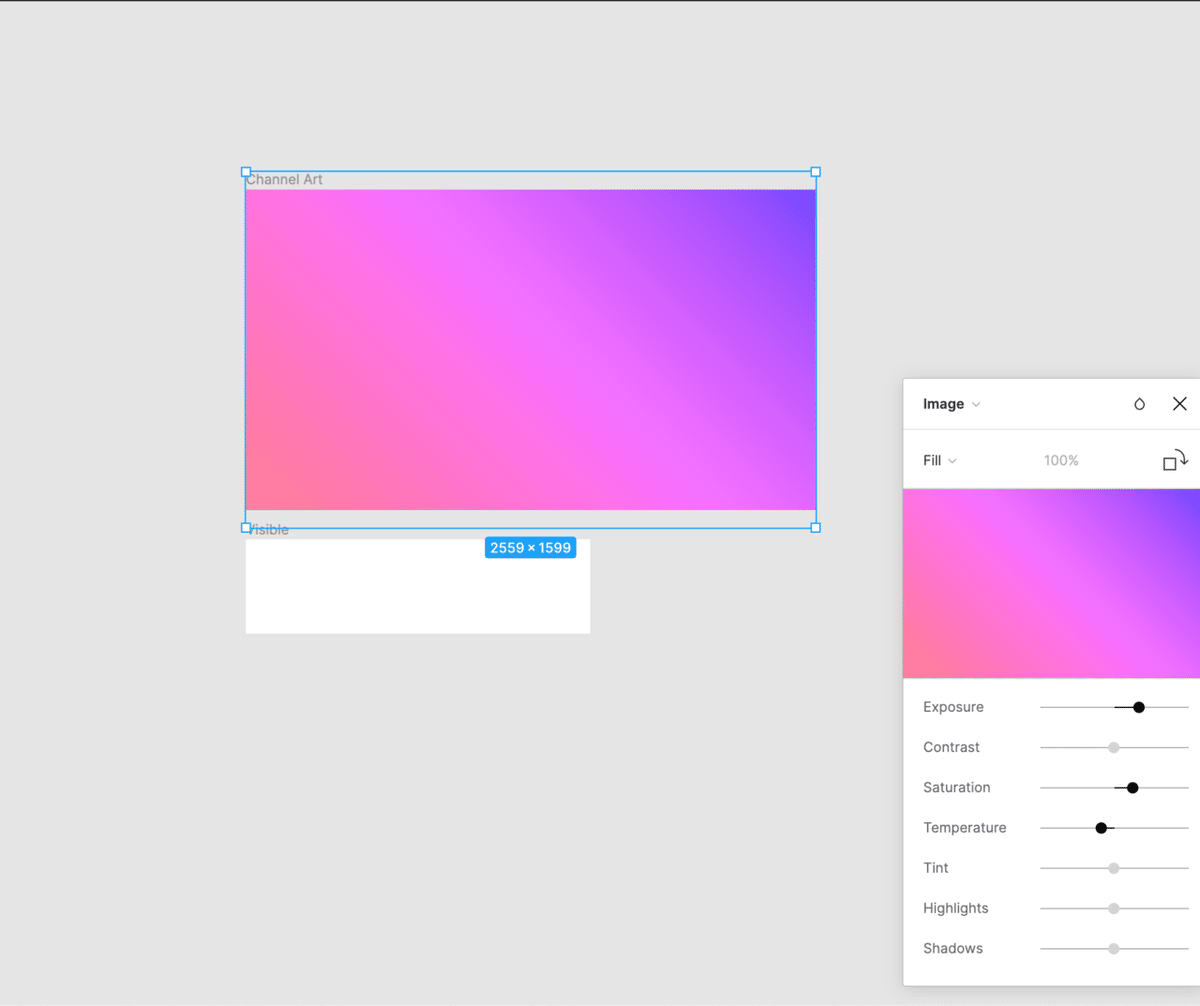Click the gradient image preview in panel
The height and width of the screenshot is (1006, 1200).
[x=1051, y=583]
